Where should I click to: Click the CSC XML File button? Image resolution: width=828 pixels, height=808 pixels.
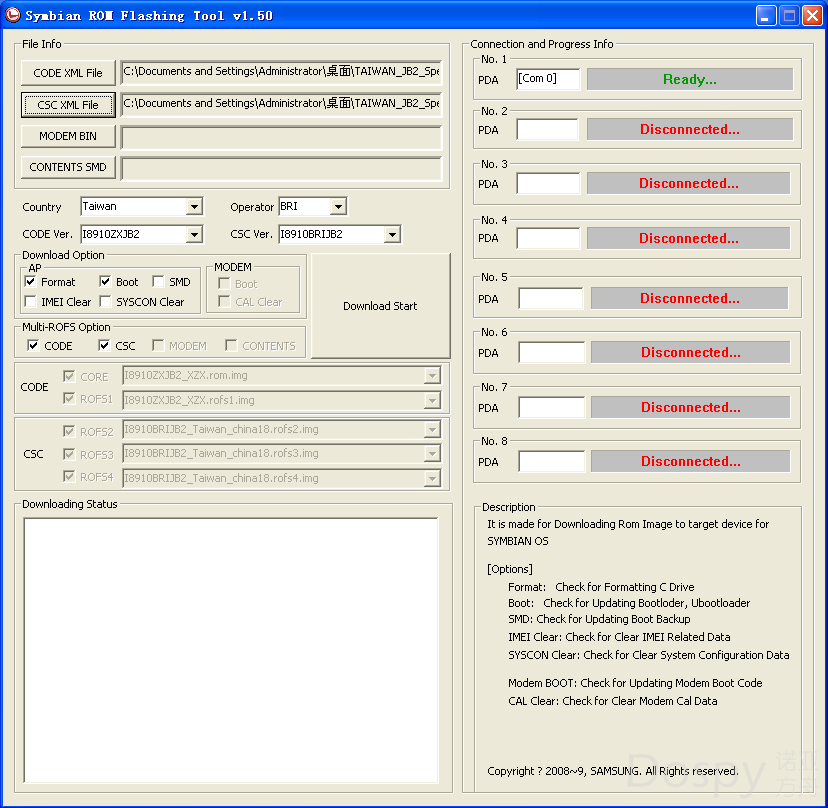[x=68, y=105]
